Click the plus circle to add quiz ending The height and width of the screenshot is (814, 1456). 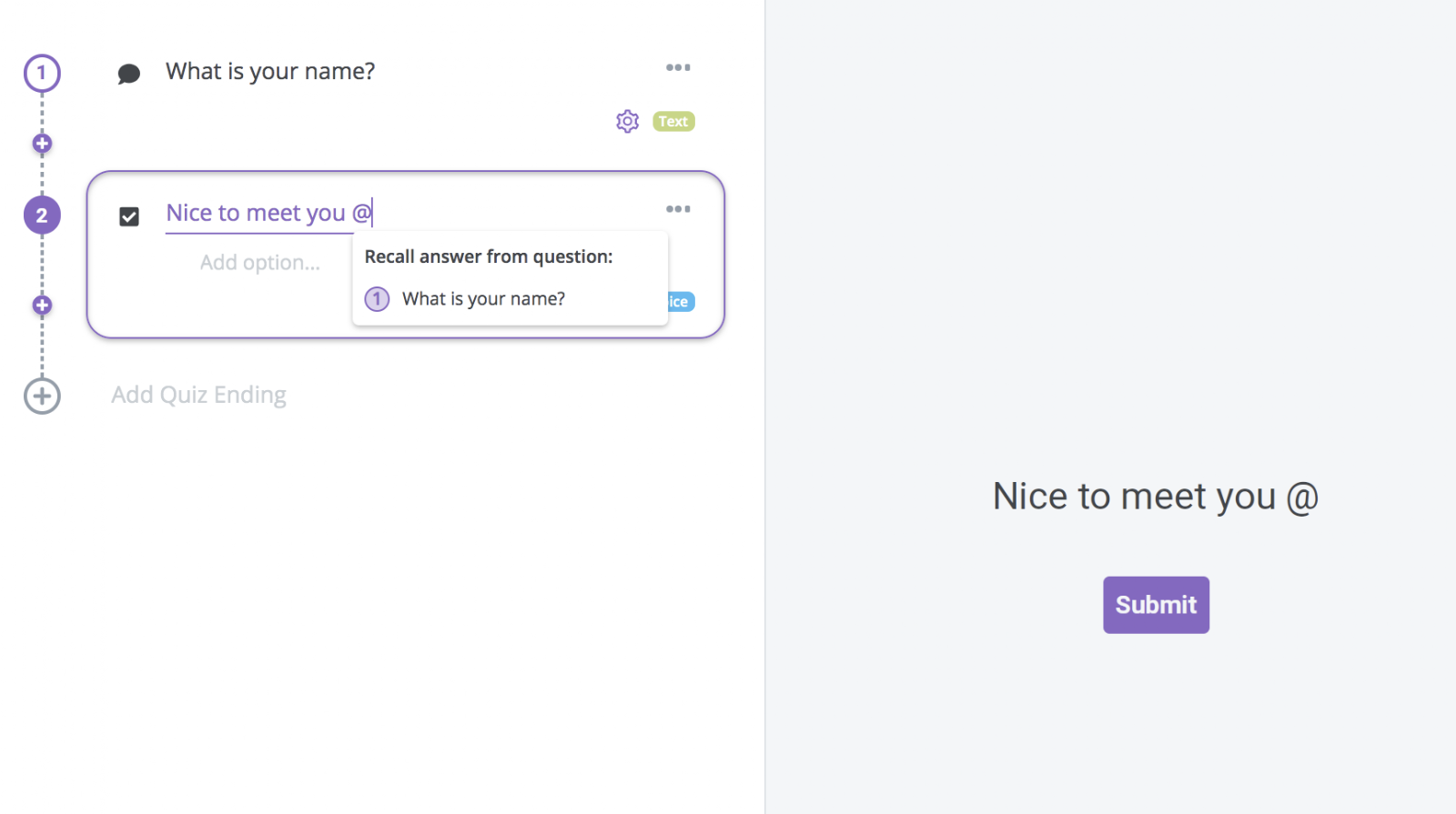pyautogui.click(x=42, y=396)
